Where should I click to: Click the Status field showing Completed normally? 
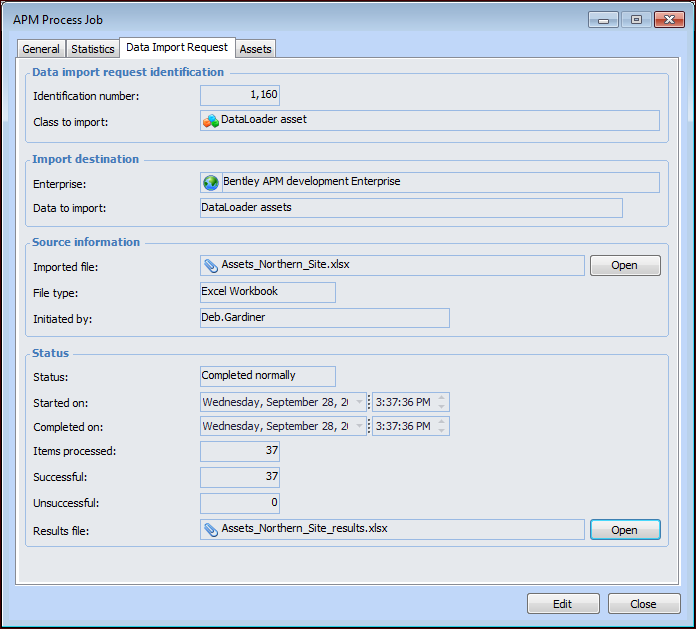[268, 376]
